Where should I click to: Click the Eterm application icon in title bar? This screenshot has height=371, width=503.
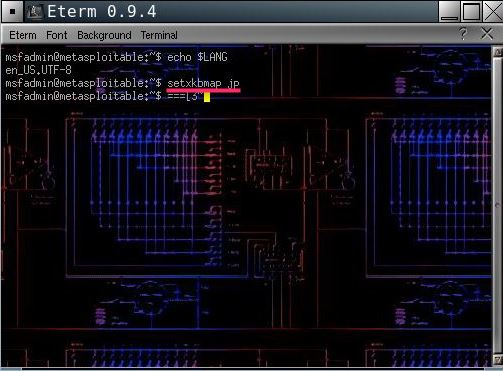pyautogui.click(x=34, y=12)
